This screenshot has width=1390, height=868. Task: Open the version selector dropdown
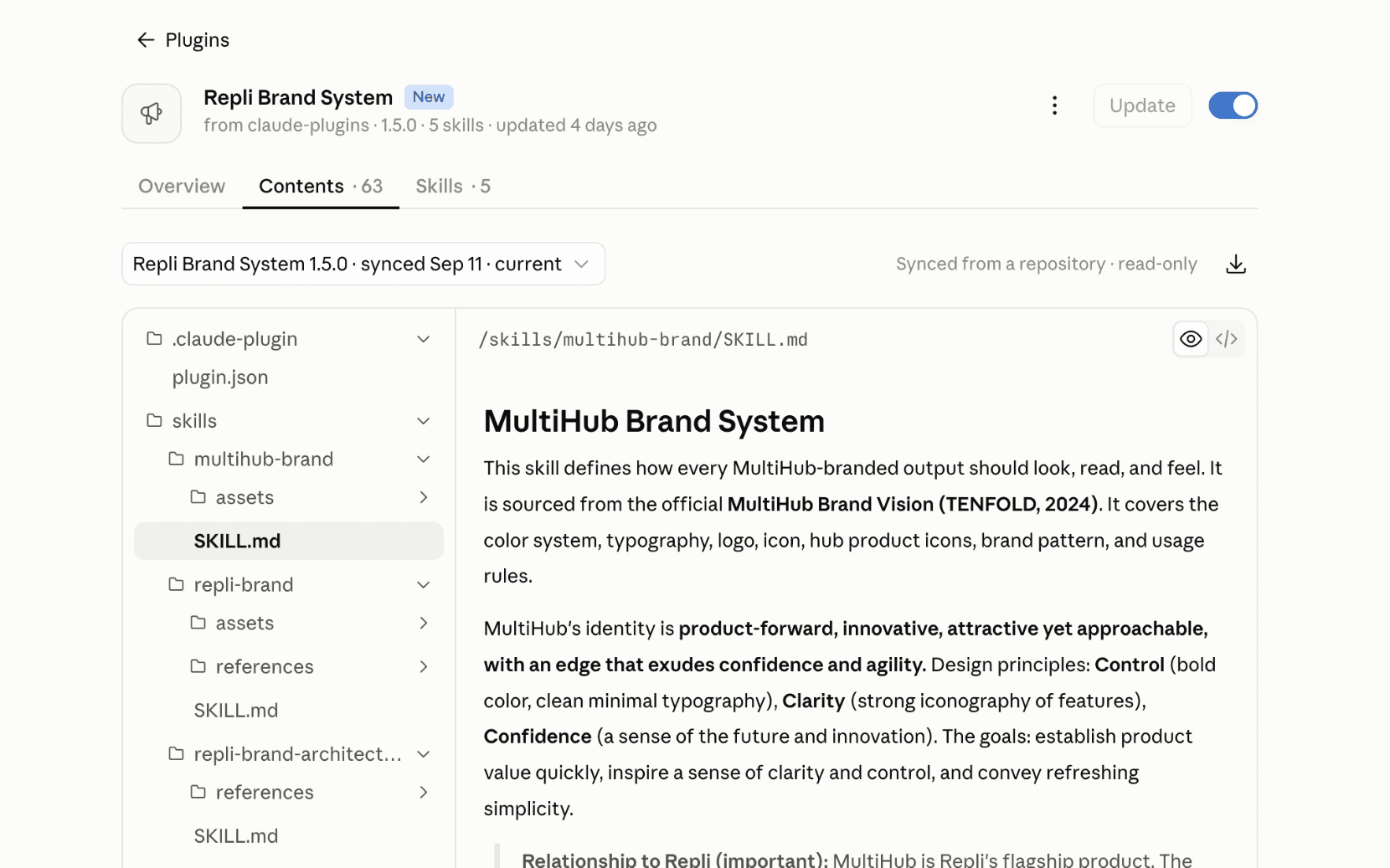[x=363, y=264]
